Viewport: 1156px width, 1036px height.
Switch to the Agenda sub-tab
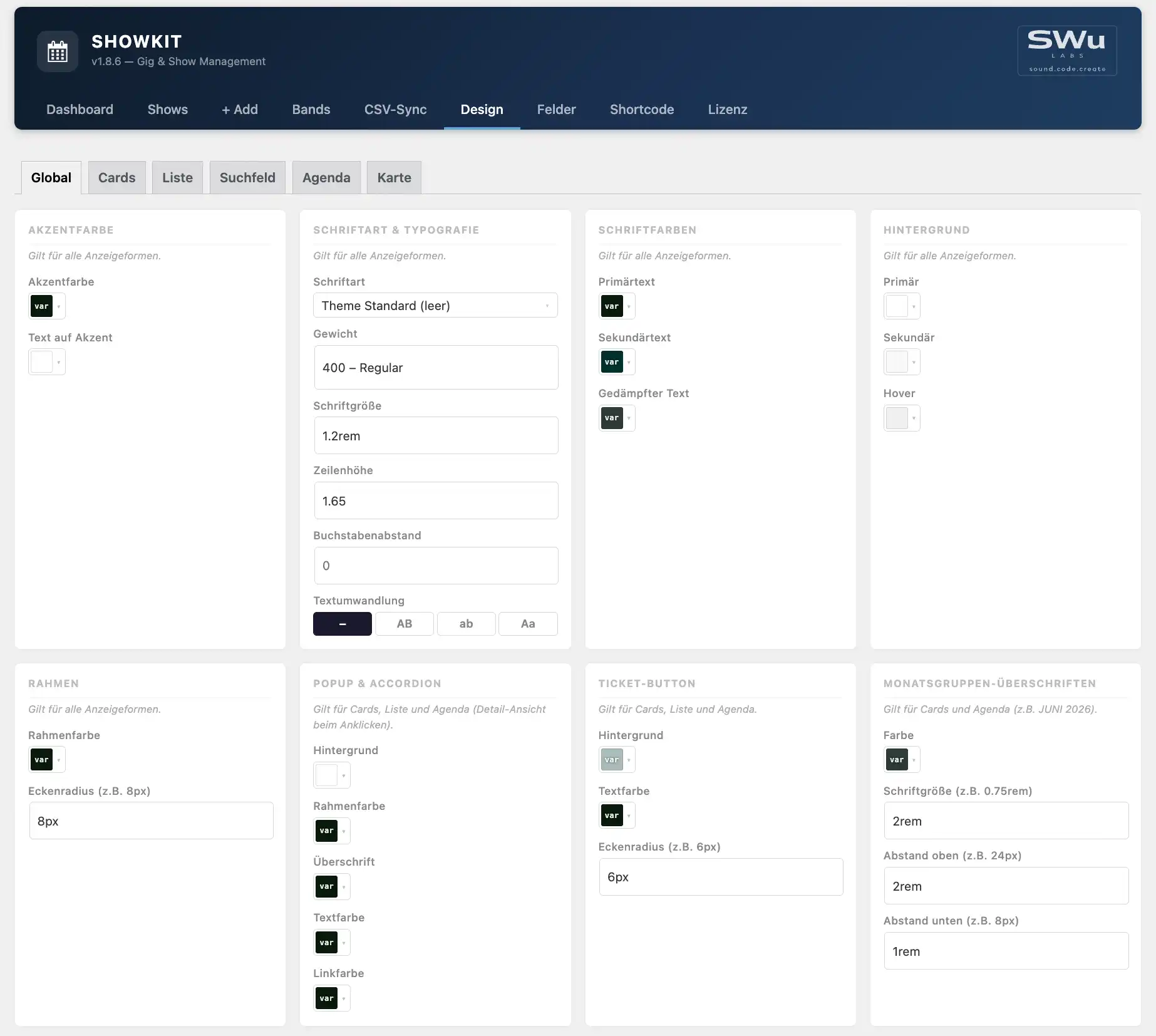(x=326, y=177)
